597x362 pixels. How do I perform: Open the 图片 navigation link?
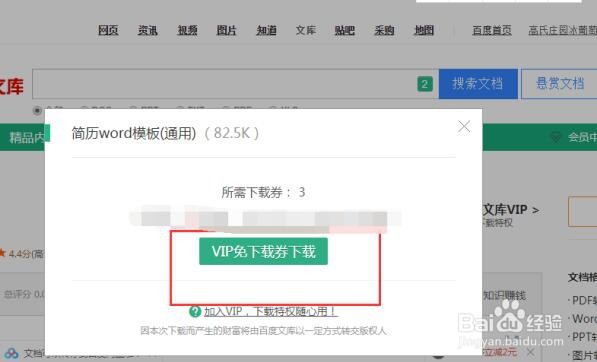click(227, 30)
